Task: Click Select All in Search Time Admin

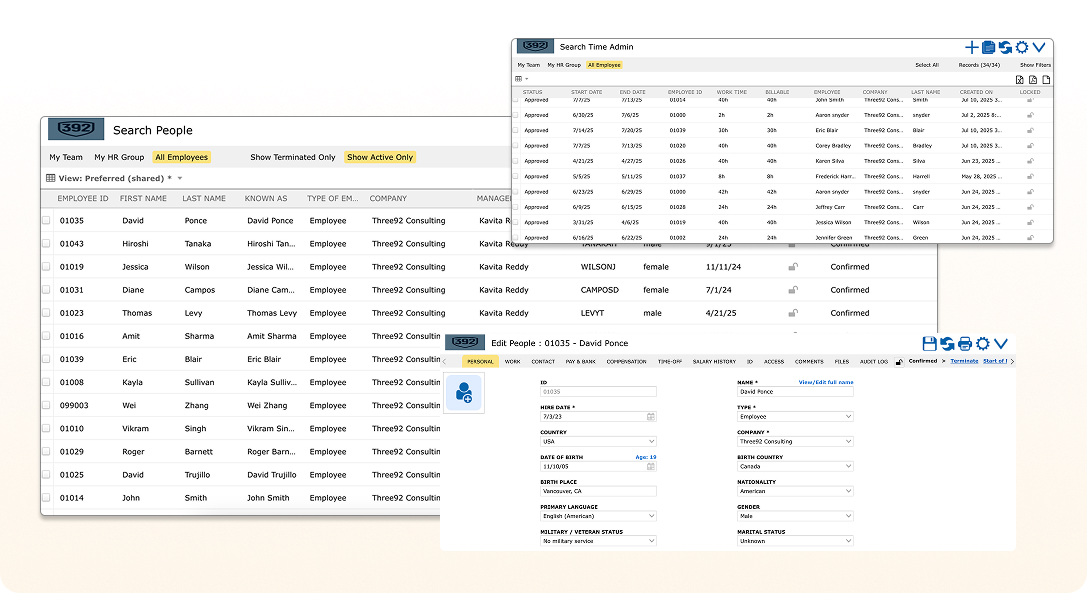Action: [927, 65]
